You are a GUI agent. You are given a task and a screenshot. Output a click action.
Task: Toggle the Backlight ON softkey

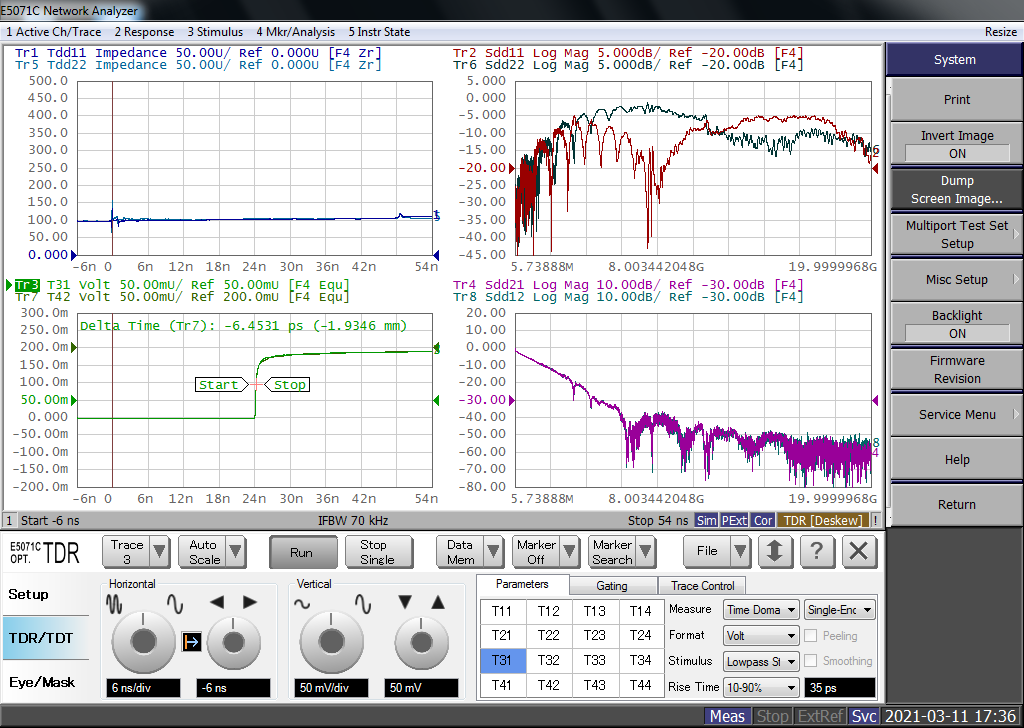click(x=956, y=325)
